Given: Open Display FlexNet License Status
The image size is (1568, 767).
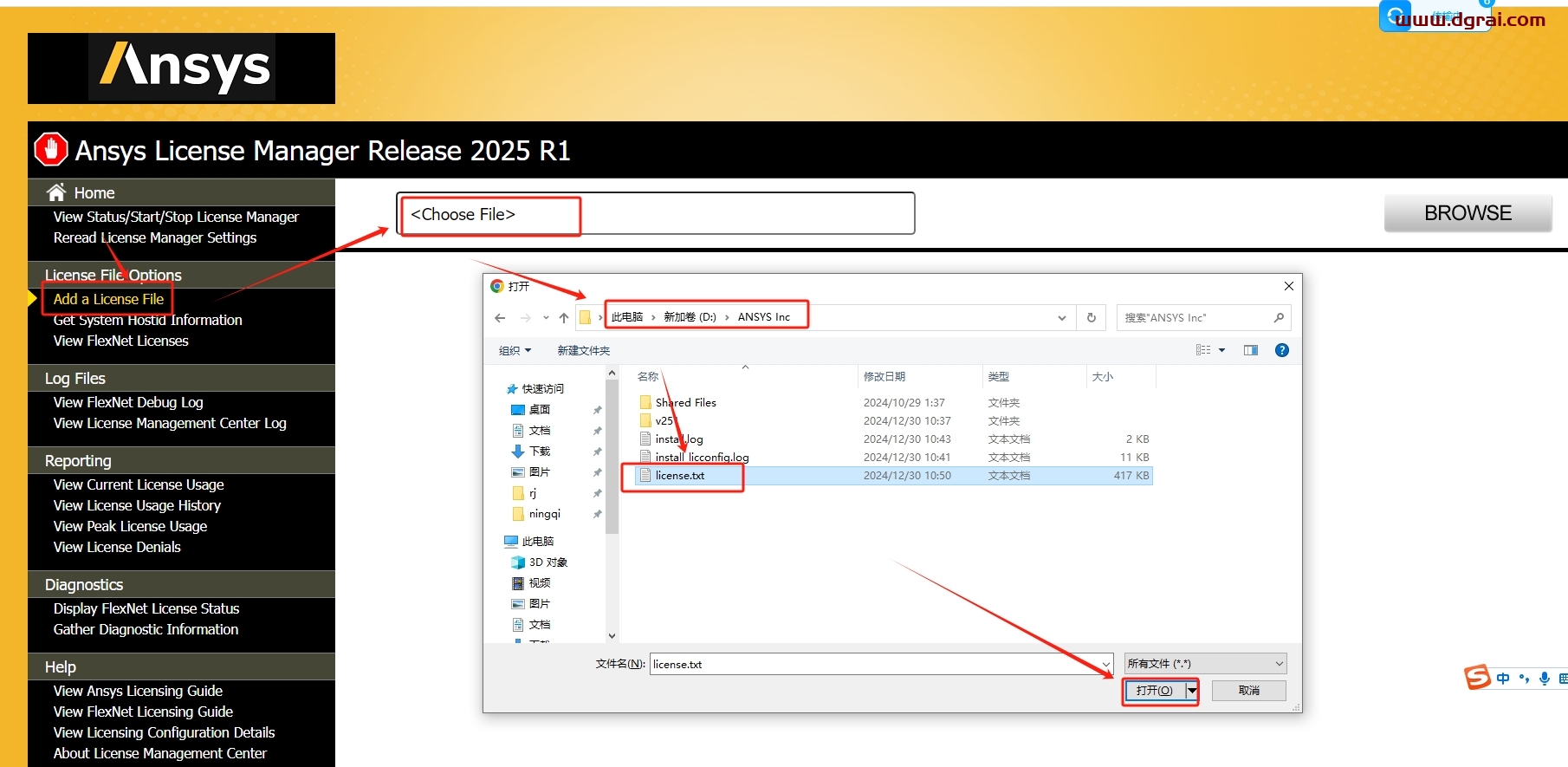Looking at the screenshot, I should pos(146,608).
